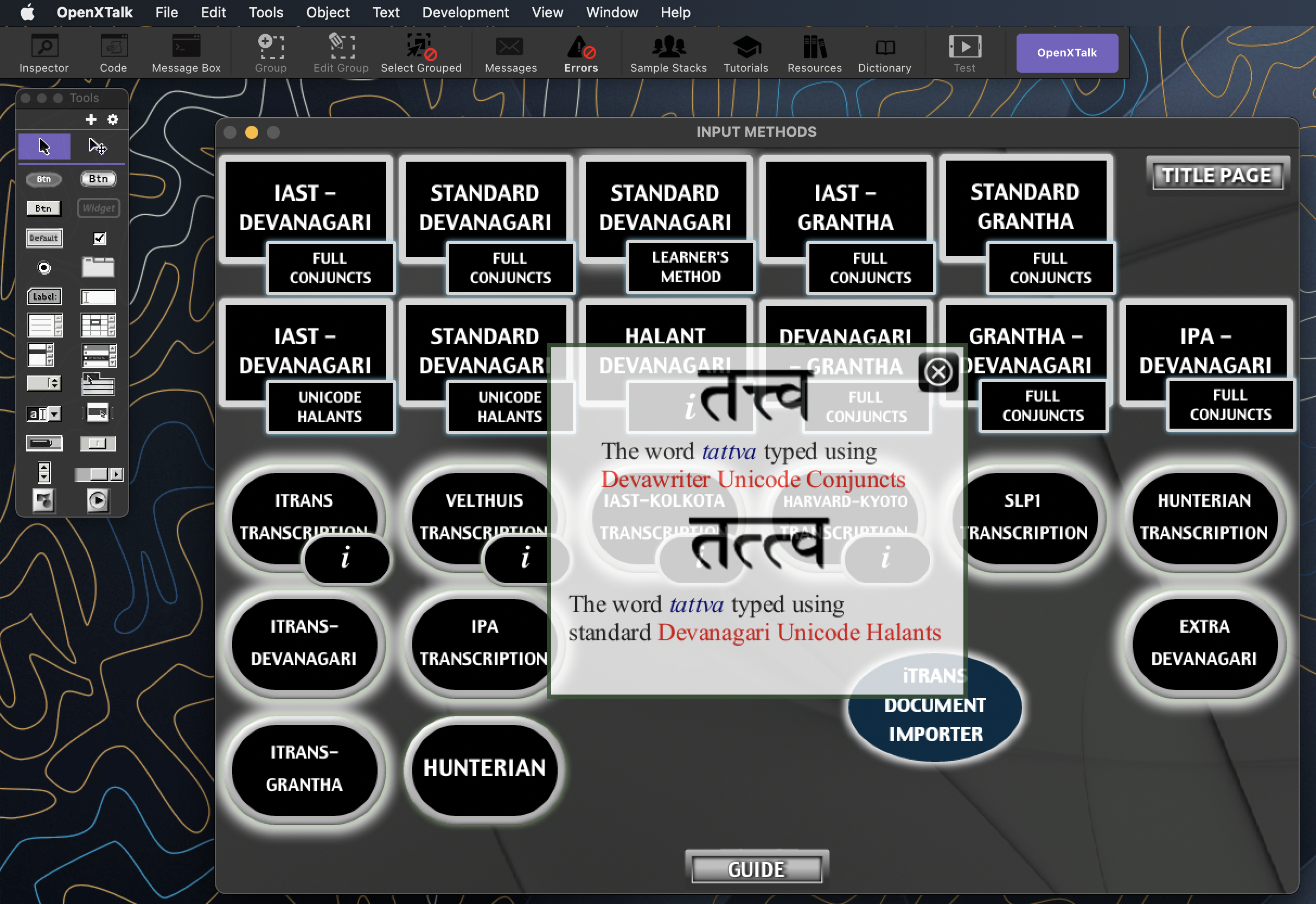Image resolution: width=1316 pixels, height=904 pixels.
Task: Open Sample Stacks from the toolbar
Action: [668, 53]
